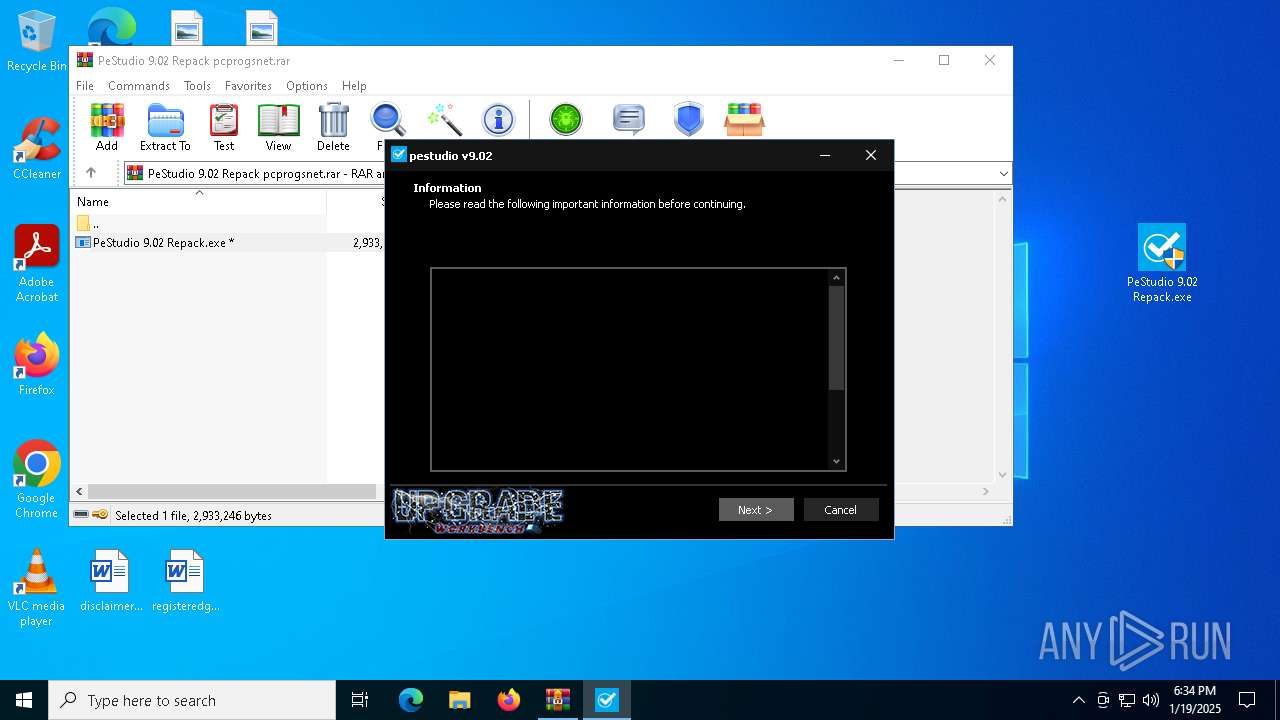The image size is (1280, 720).
Task: Click WinRAR status bar drive icon
Action: 81,515
